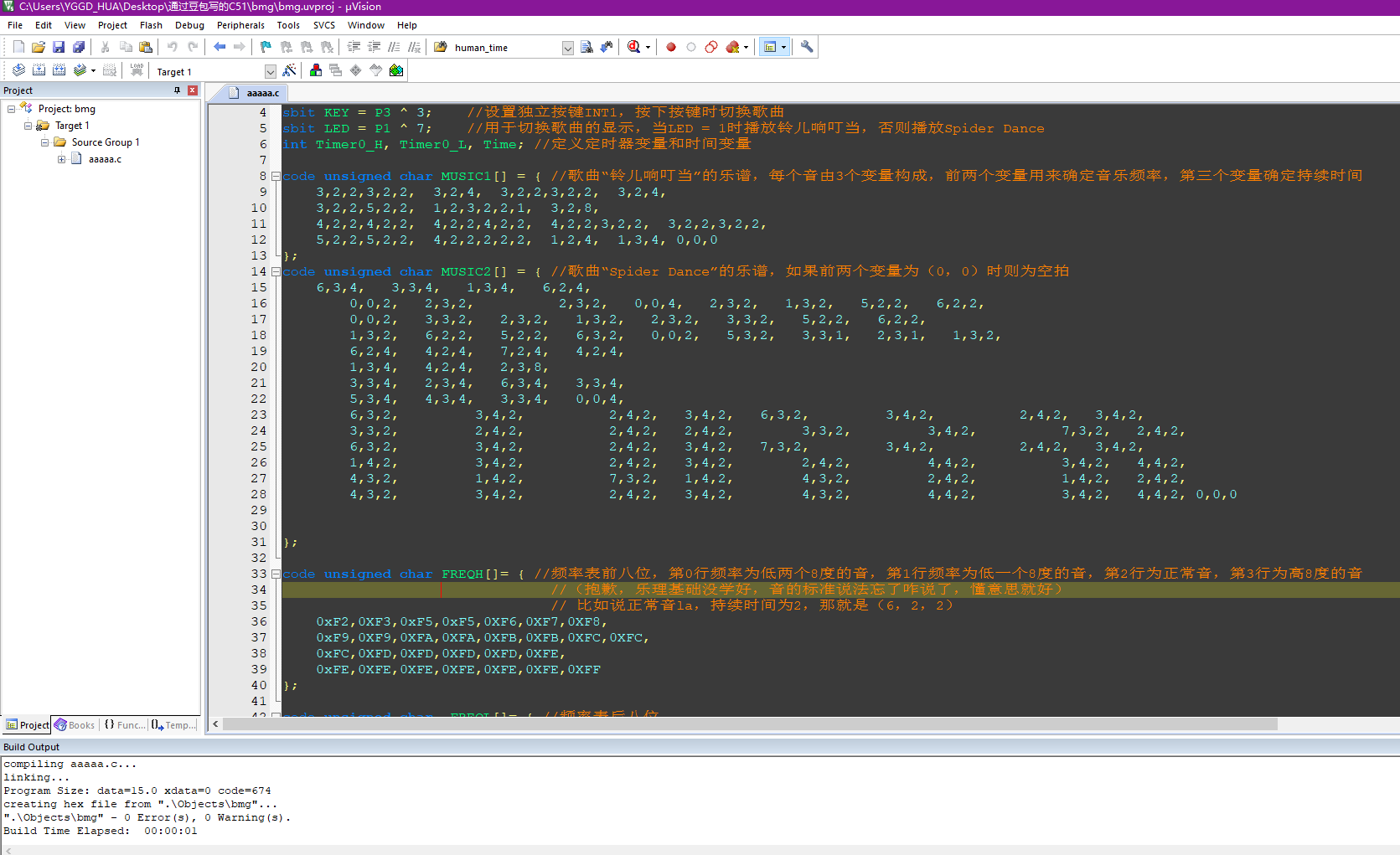Open Options for Target magic wand

pyautogui.click(x=289, y=70)
